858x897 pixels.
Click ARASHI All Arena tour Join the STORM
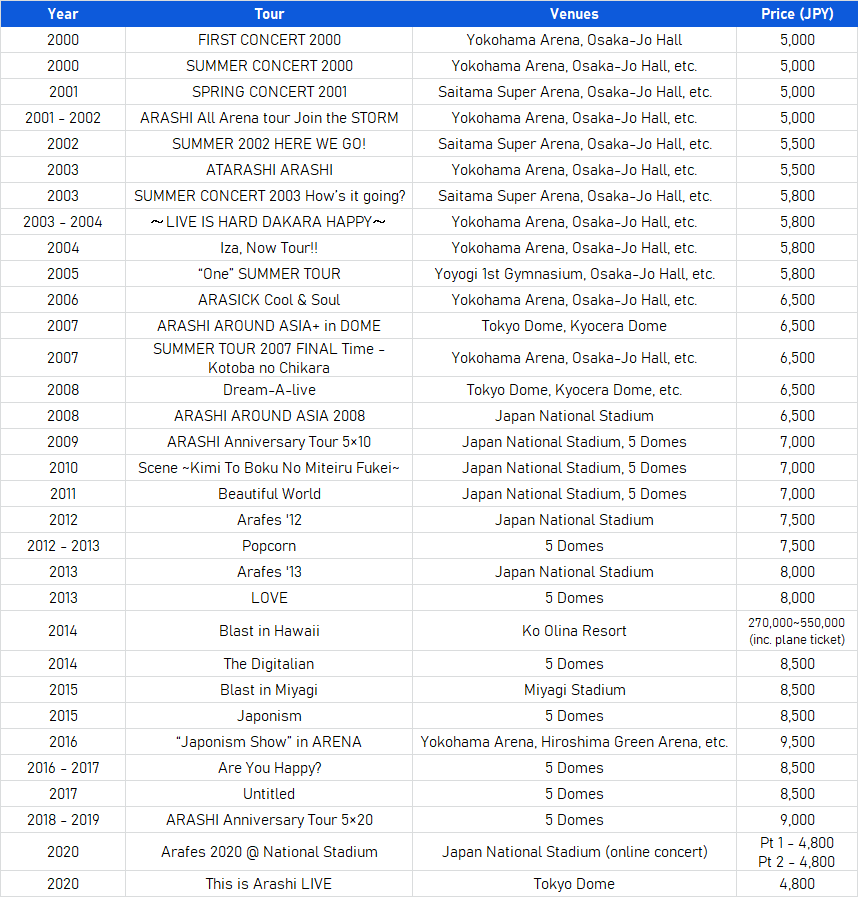pyautogui.click(x=269, y=118)
